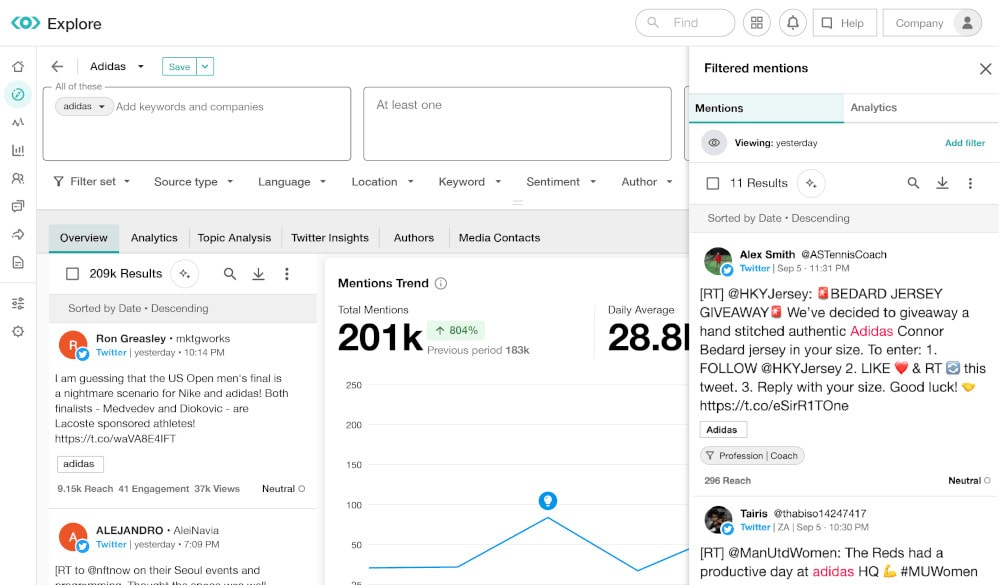Open the sliders configuration icon in sidebar

(18, 303)
